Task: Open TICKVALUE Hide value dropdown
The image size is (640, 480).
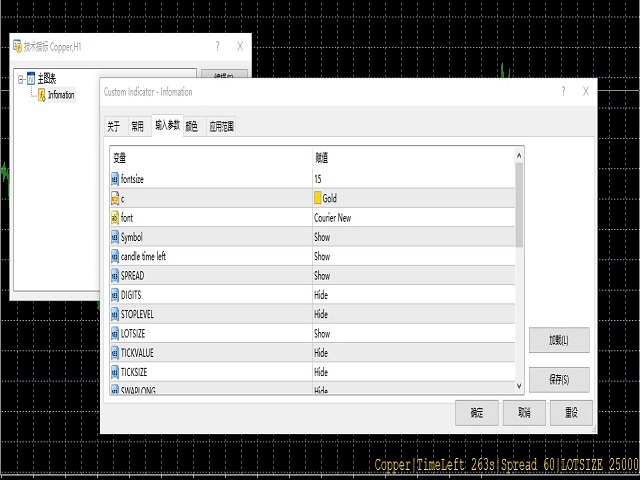Action: point(413,353)
